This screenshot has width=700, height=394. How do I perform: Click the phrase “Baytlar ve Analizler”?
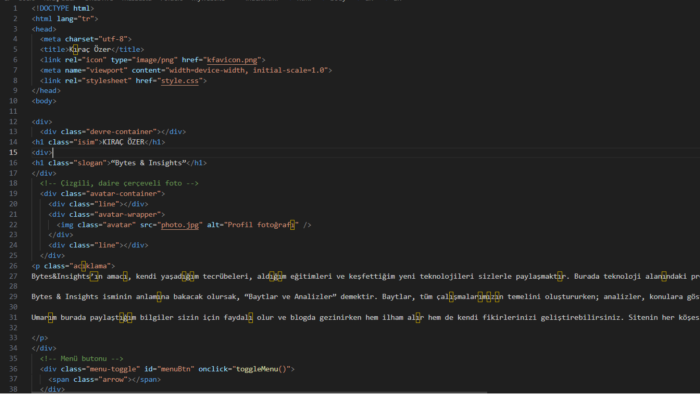click(290, 297)
